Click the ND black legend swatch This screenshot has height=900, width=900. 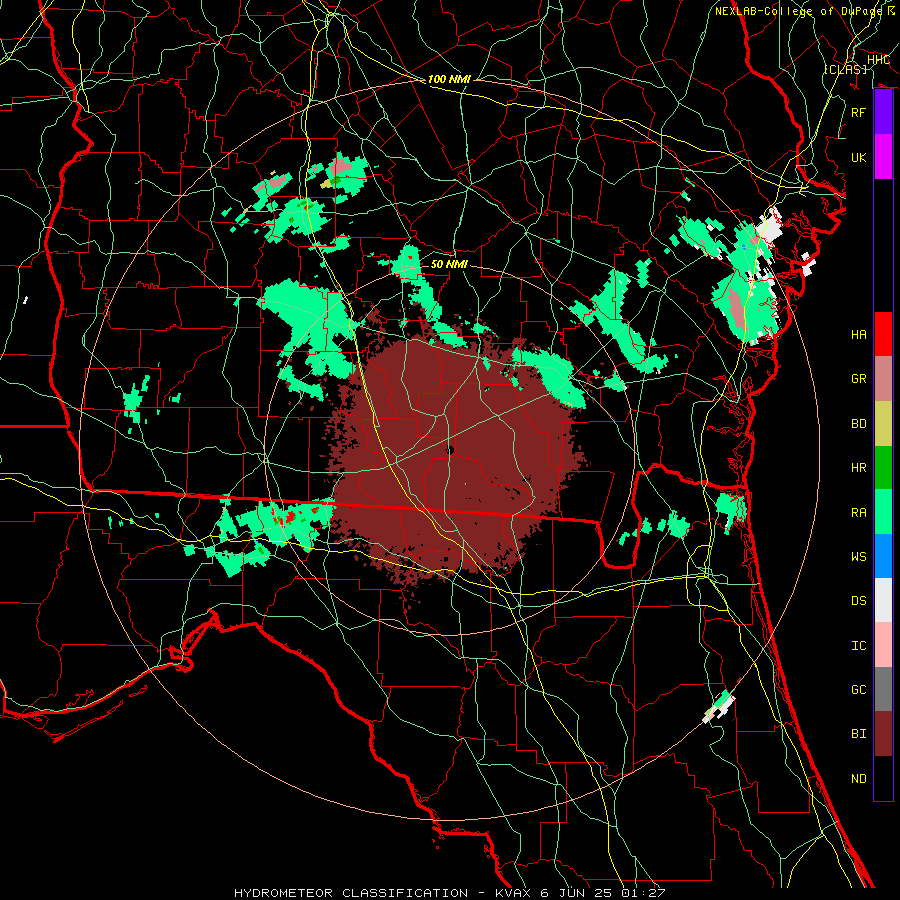coord(883,778)
